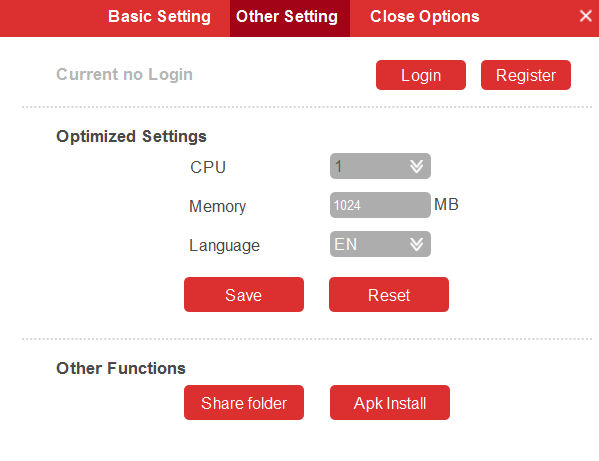Click the double-chevron arrow in Language dropdown
Image resolution: width=599 pixels, height=461 pixels.
(x=416, y=244)
